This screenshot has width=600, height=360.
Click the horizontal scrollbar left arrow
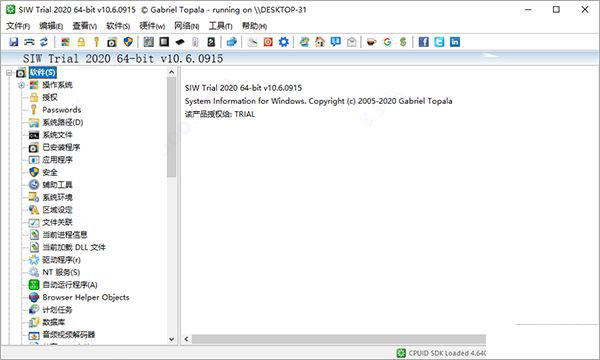[x=186, y=339]
